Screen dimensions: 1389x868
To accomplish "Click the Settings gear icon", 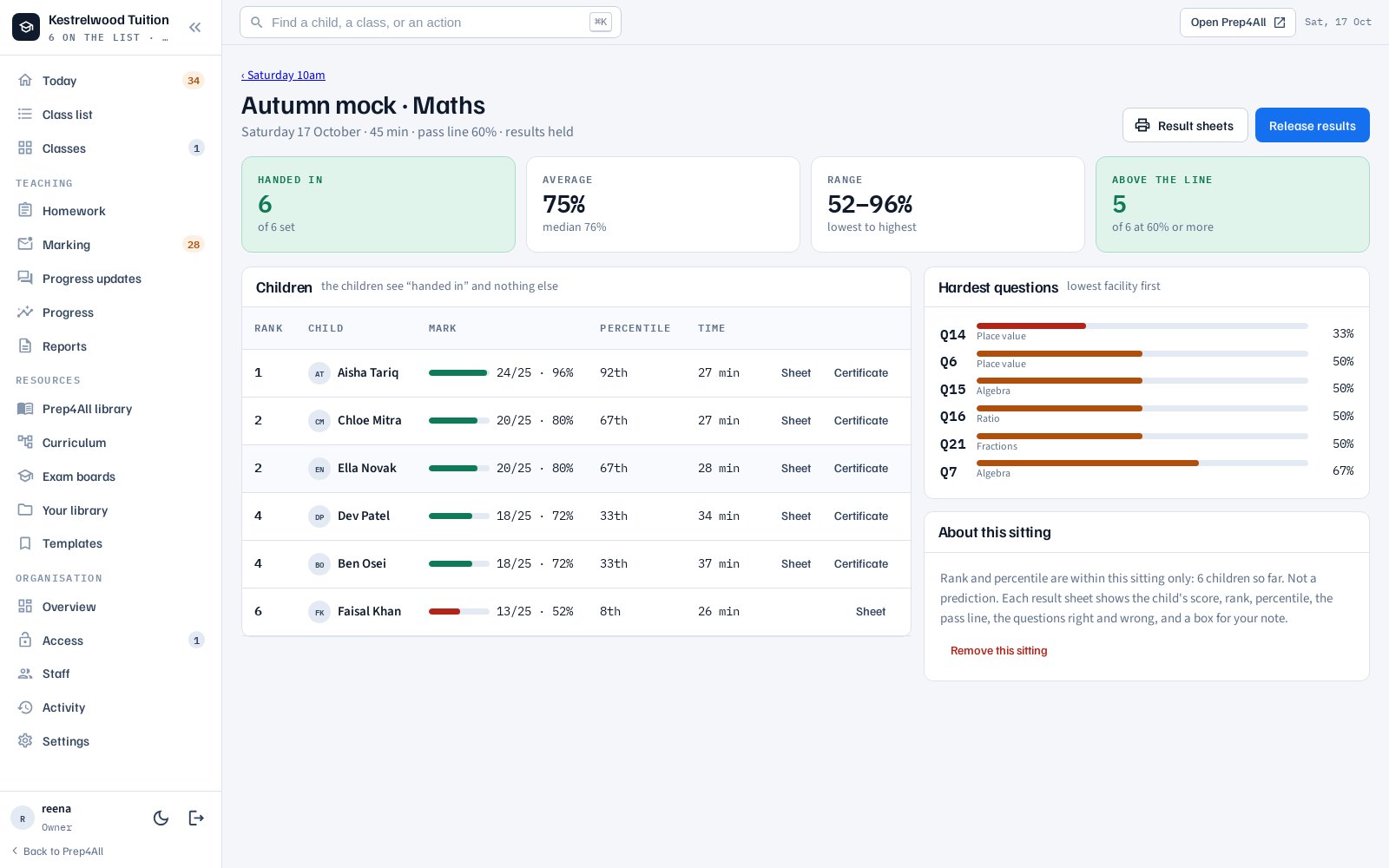I will 25,740.
